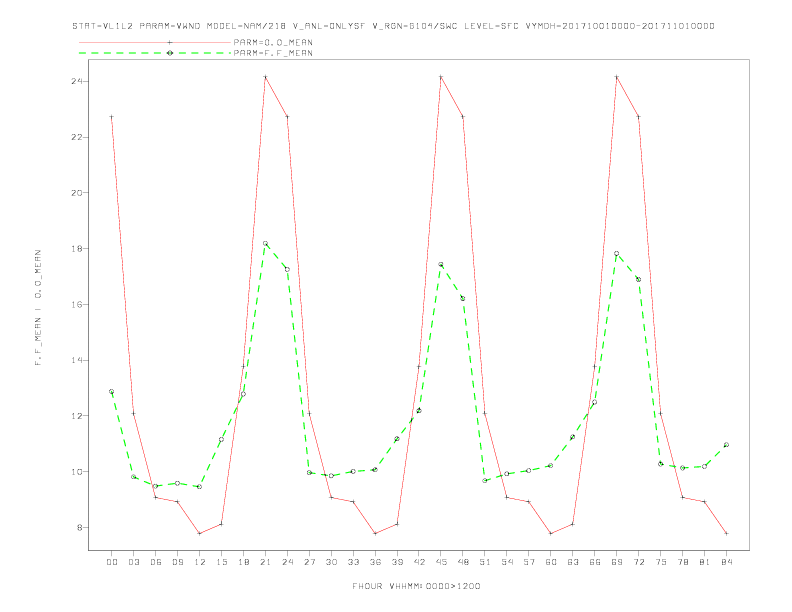This screenshot has height=612, width=792.
Task: Select the red O_MEAN minimum point at hour 12
Action: coord(200,533)
